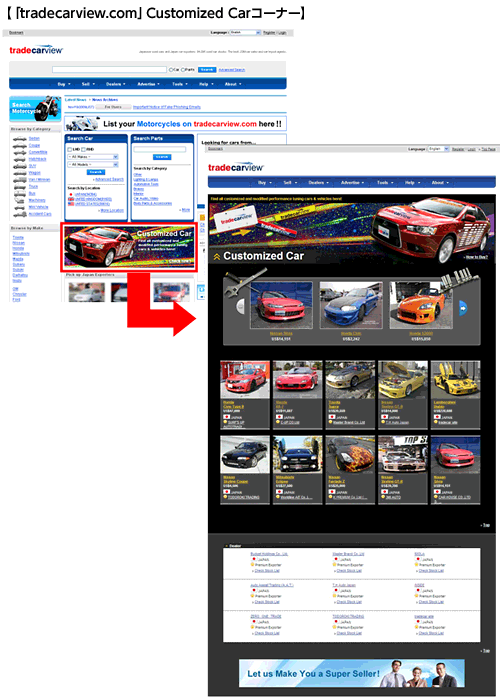Click the grey previous arrow in car carousel
Image resolution: width=500 pixels, height=700 pixels.
tap(241, 306)
